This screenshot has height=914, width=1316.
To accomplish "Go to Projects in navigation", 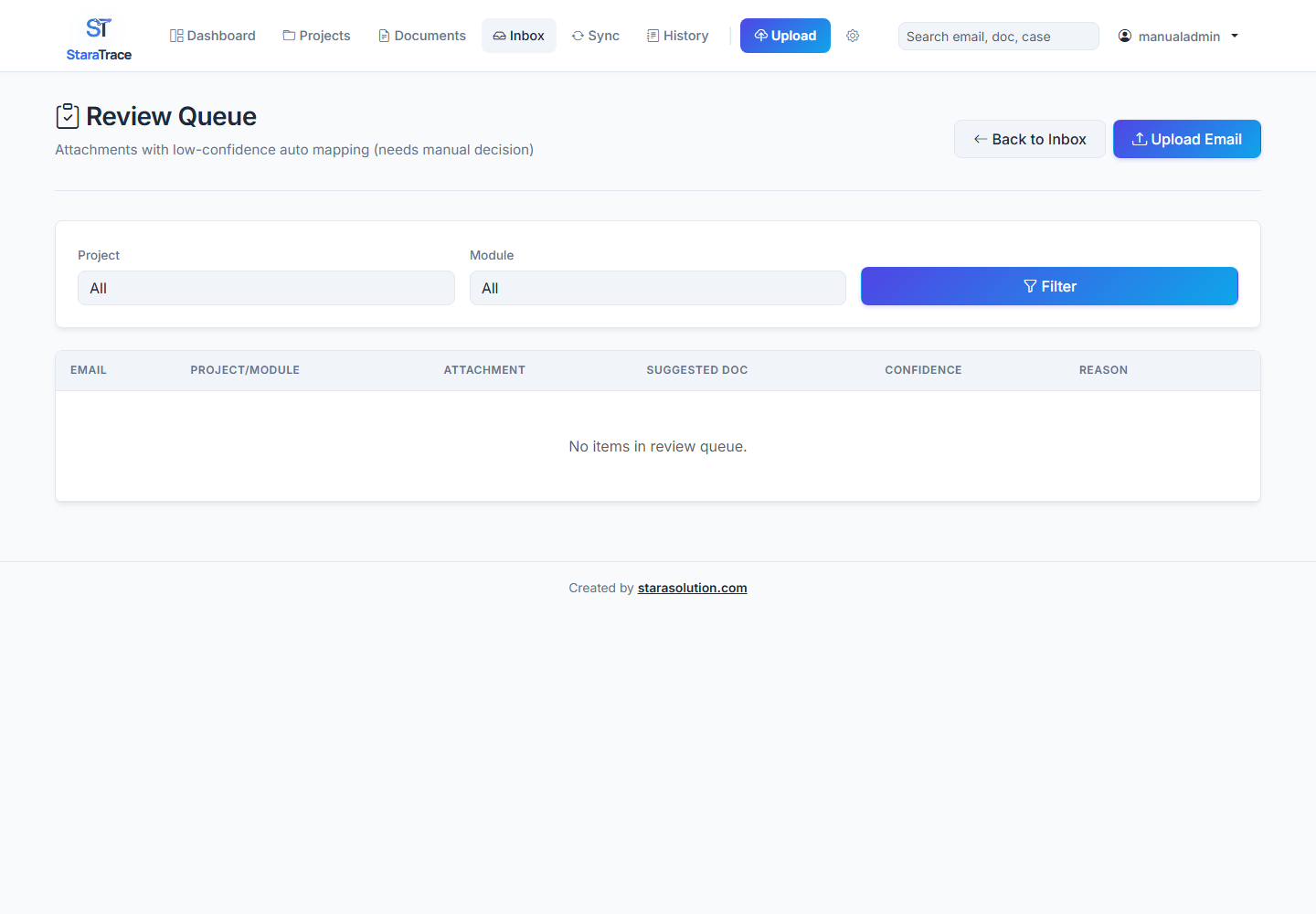I will coord(316,36).
